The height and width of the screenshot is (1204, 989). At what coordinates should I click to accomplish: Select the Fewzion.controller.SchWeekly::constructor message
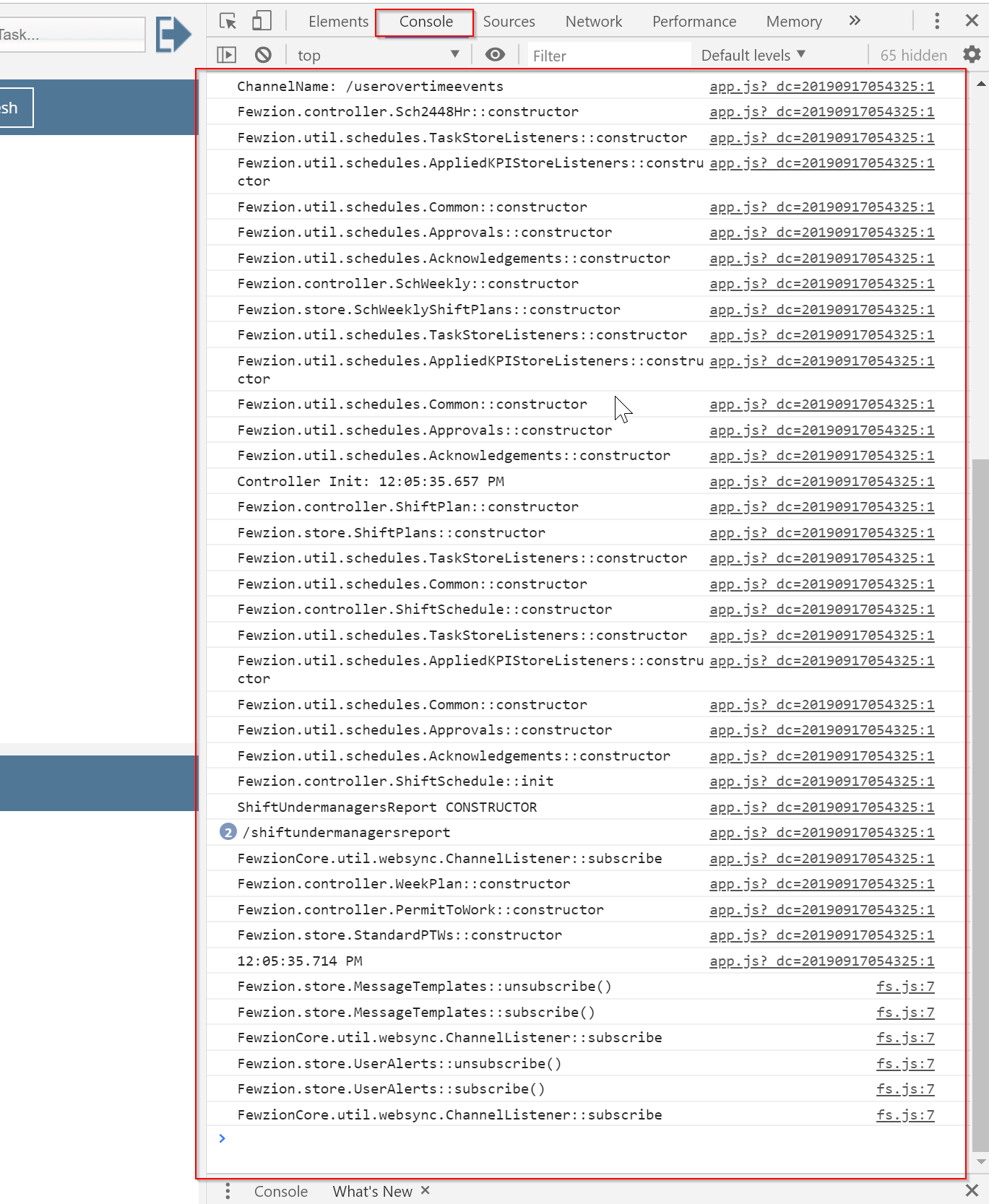[x=407, y=284]
